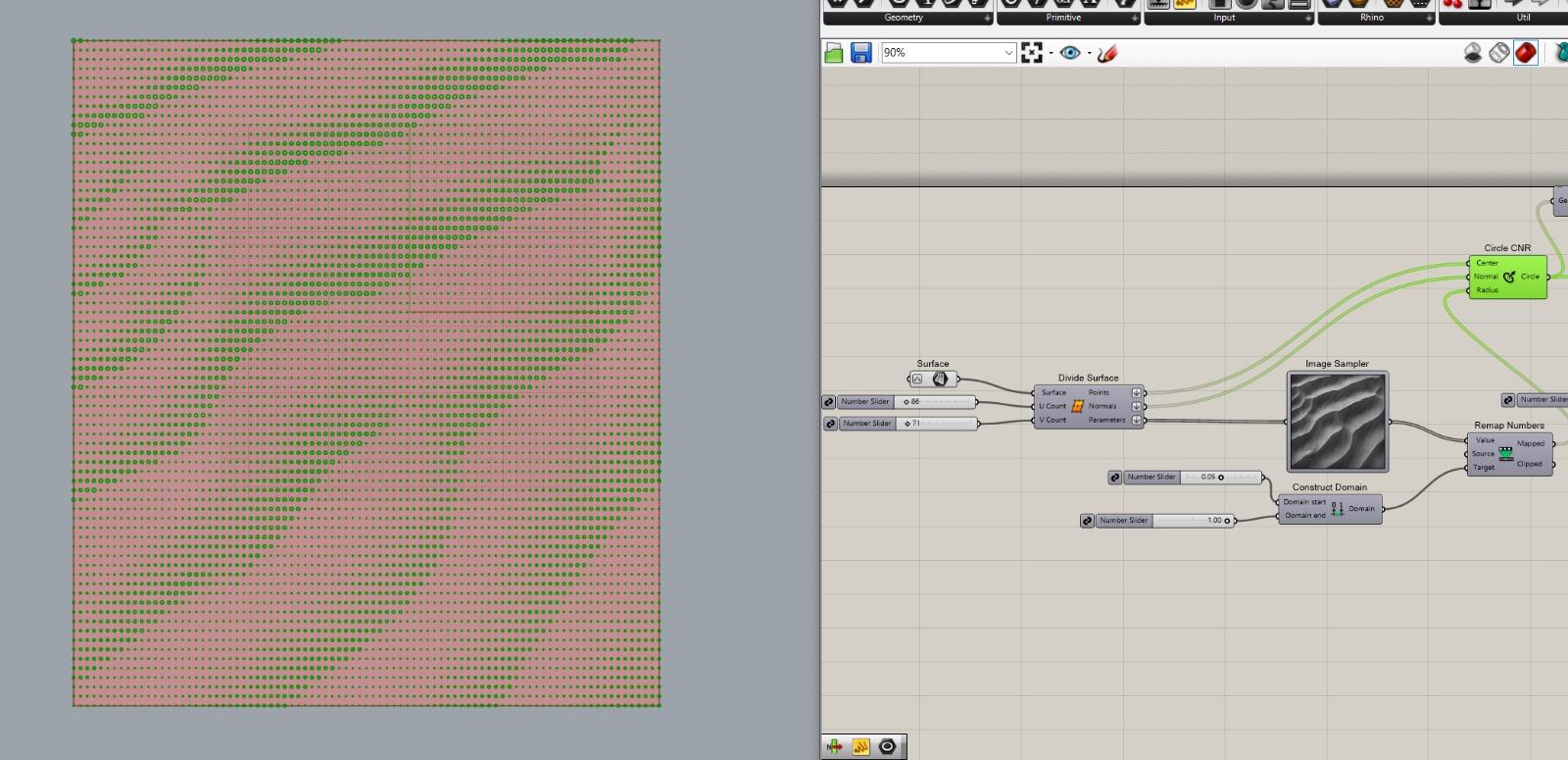Open the 90% zoom level combo box
Viewport: 1568px width, 760px height.
[x=949, y=53]
